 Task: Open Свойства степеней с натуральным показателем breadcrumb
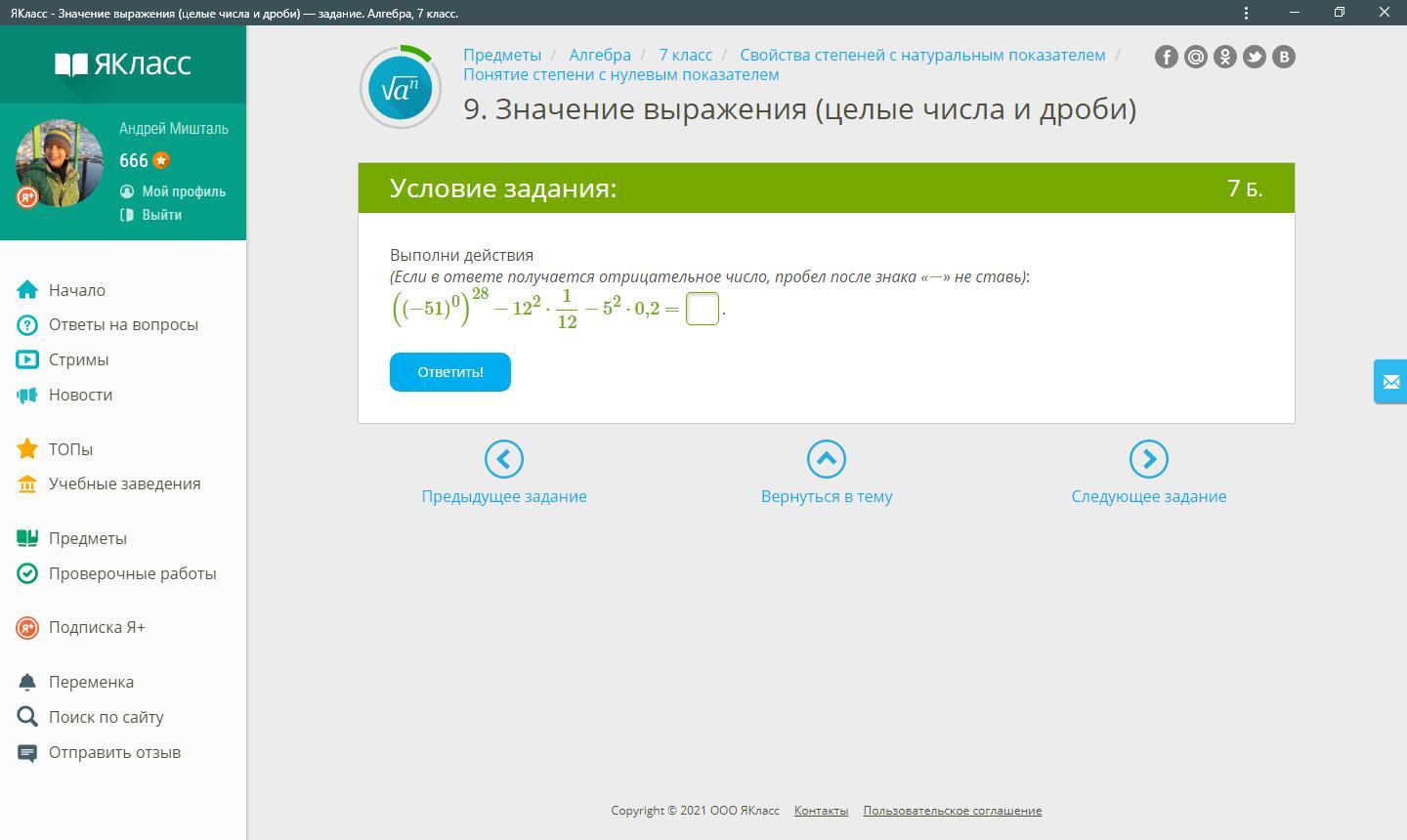click(922, 55)
